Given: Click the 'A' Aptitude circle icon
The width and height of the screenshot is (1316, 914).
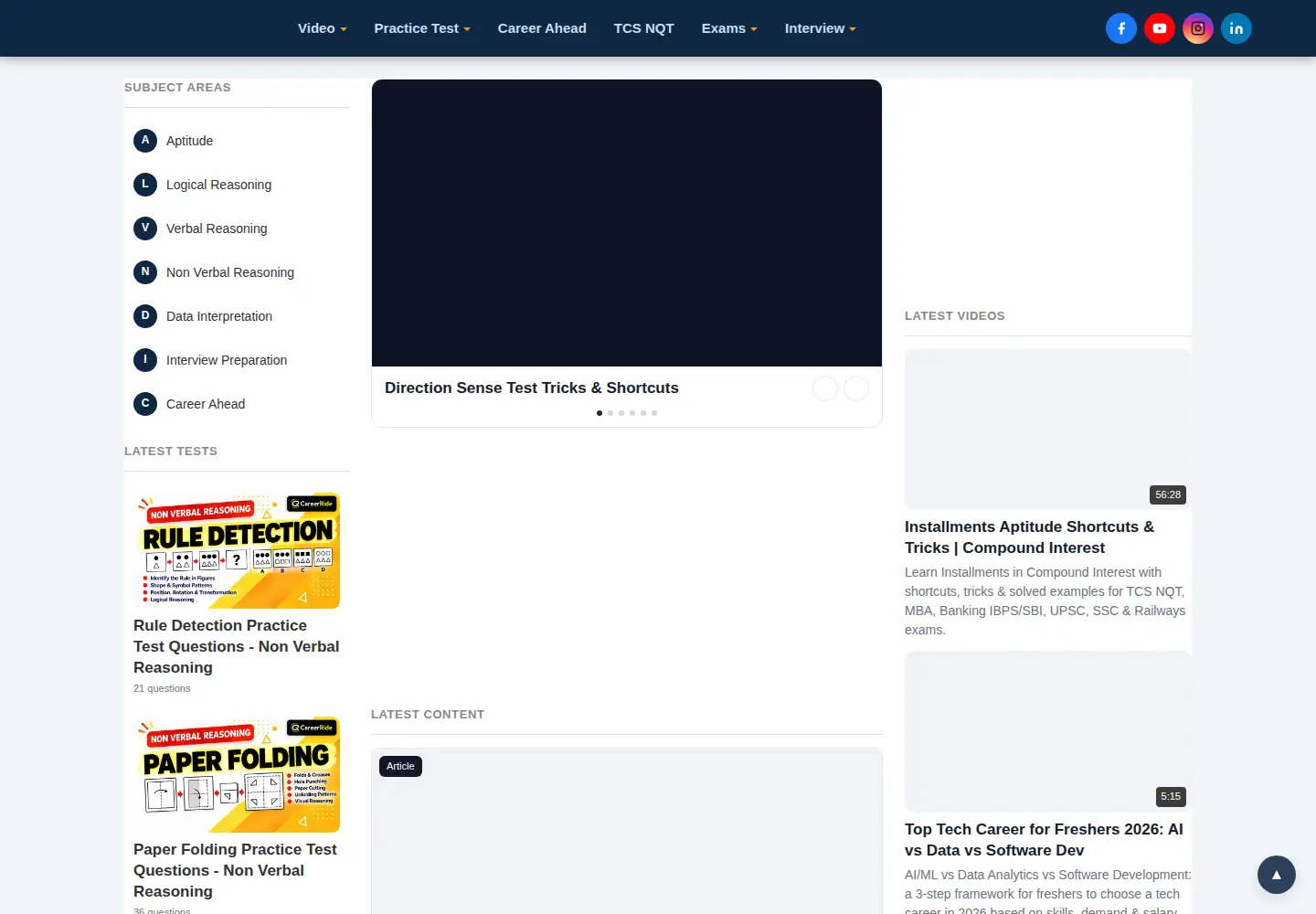Looking at the screenshot, I should 145,140.
